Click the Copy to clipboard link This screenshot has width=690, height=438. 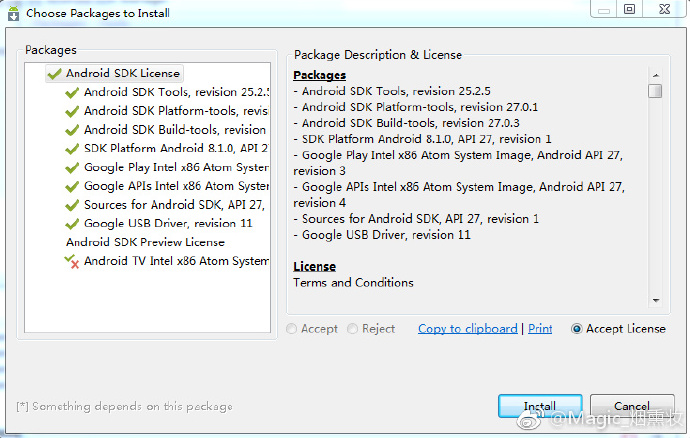click(468, 329)
